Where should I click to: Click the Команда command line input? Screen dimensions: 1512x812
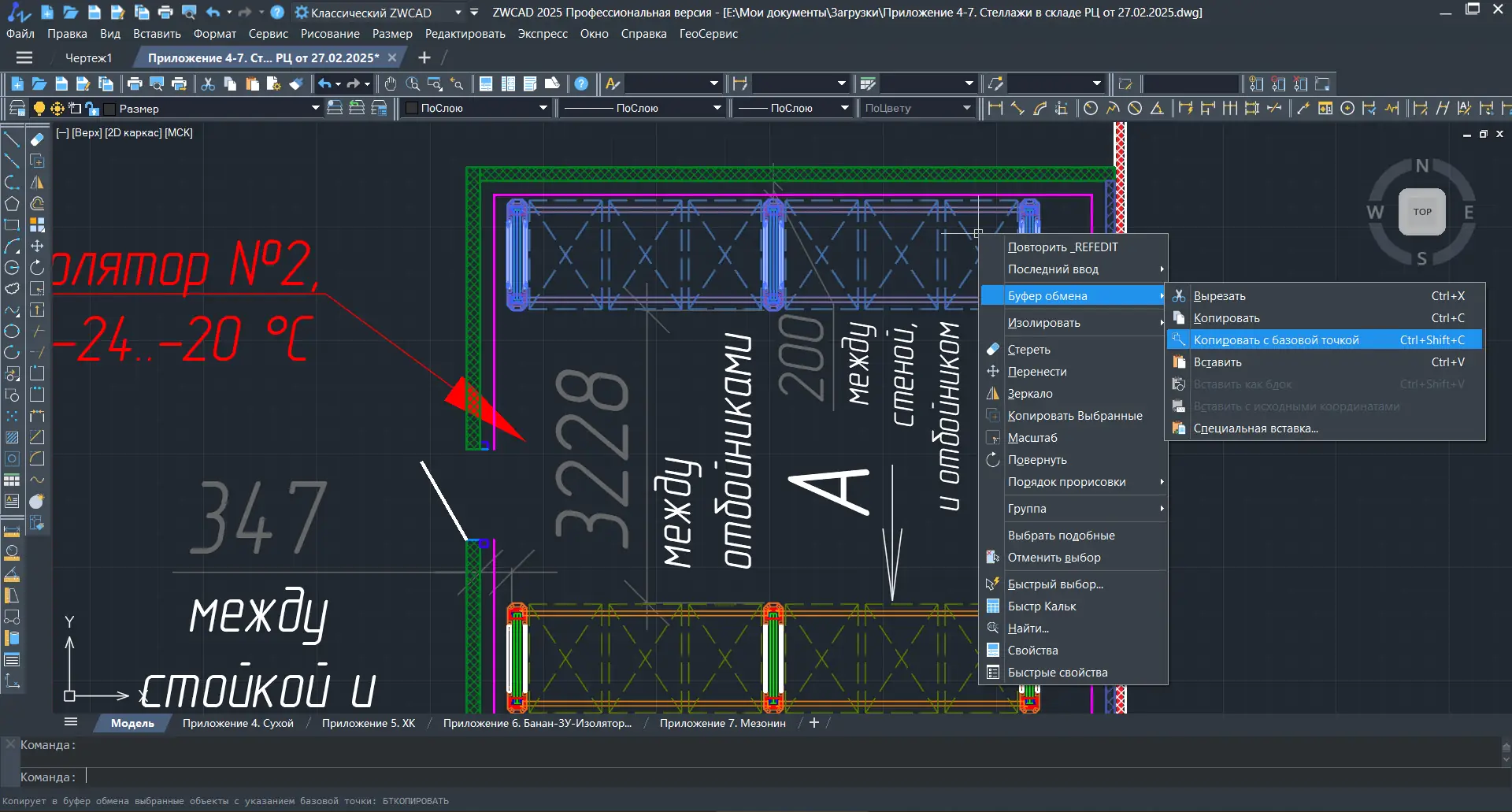787,777
